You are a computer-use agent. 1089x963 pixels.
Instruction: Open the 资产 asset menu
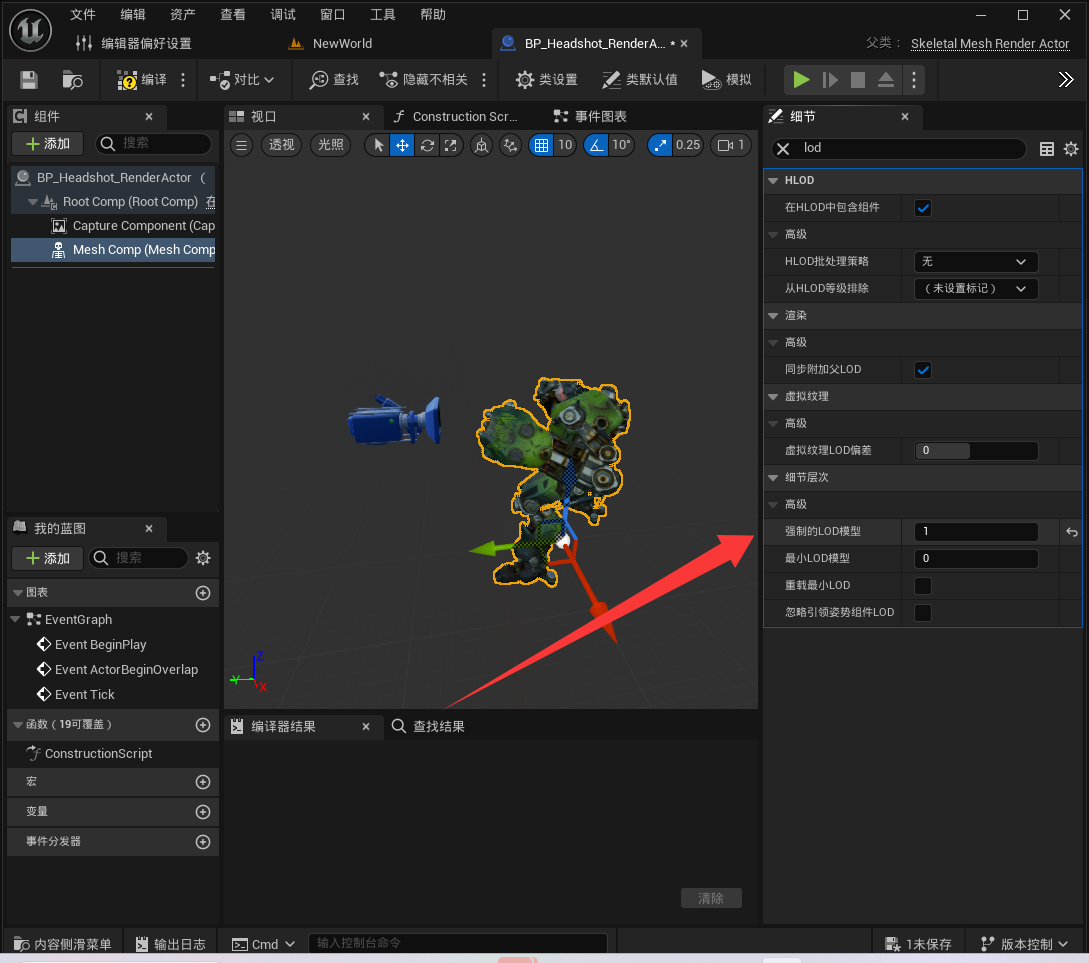tap(183, 15)
